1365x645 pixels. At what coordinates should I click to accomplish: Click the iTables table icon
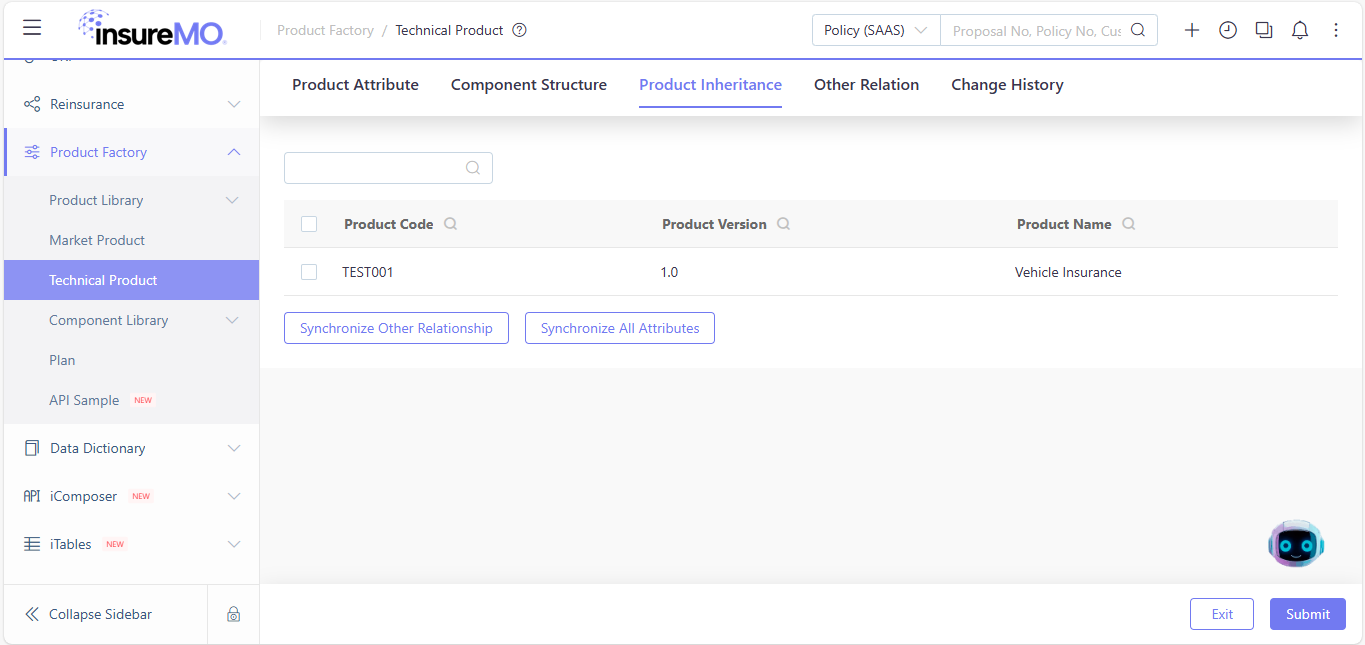(x=32, y=544)
